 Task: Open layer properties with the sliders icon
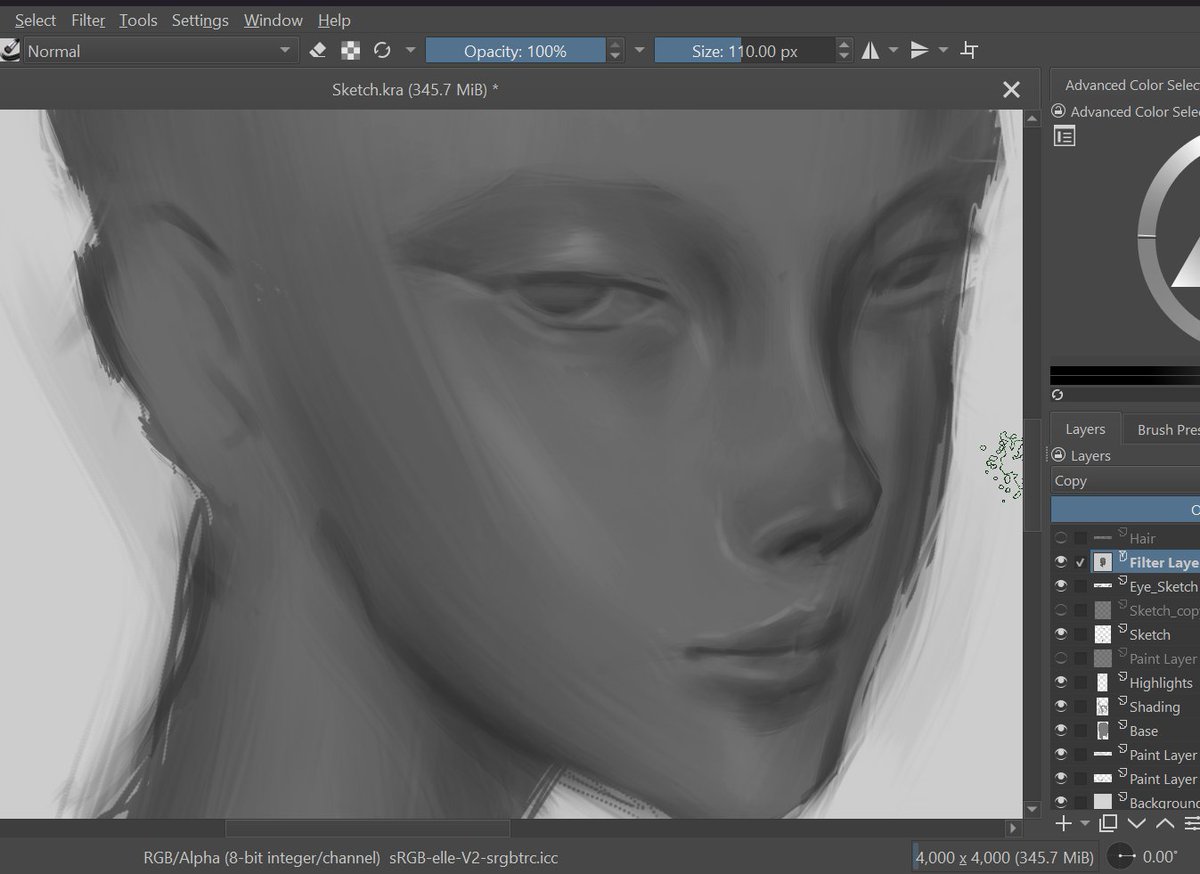click(x=1193, y=823)
